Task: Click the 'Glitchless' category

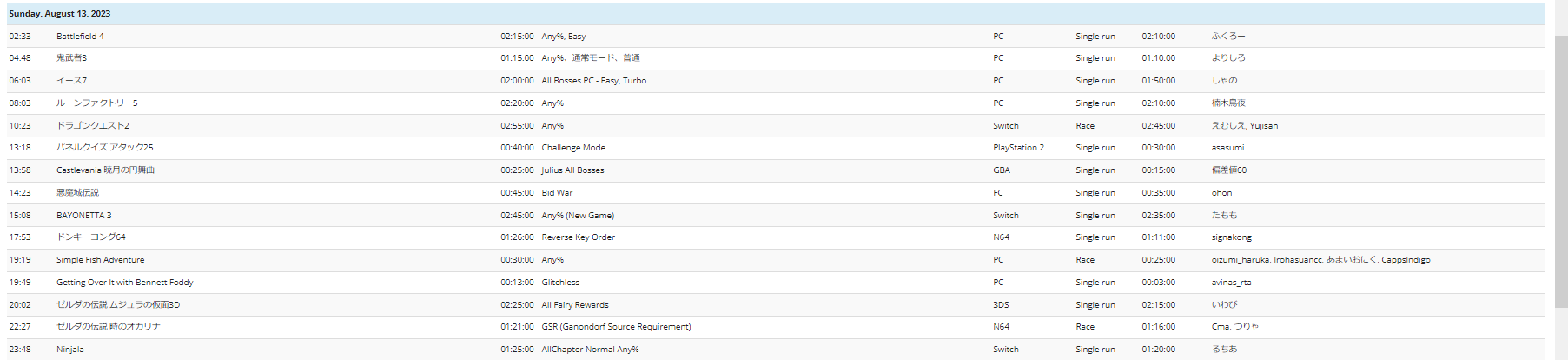Action: (x=560, y=283)
